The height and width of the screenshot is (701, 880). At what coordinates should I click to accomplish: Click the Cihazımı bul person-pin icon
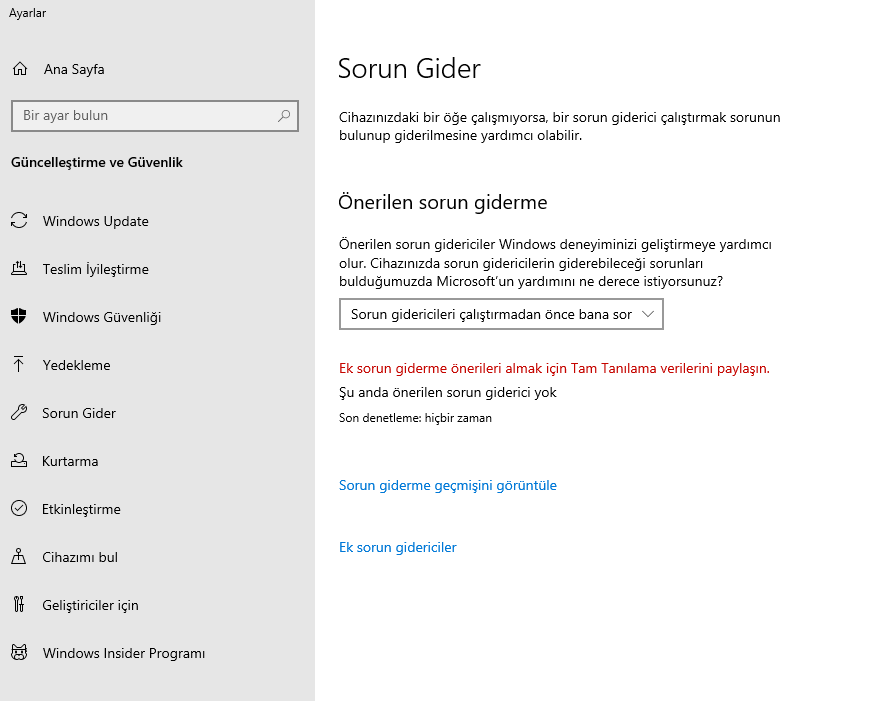pyautogui.click(x=19, y=557)
